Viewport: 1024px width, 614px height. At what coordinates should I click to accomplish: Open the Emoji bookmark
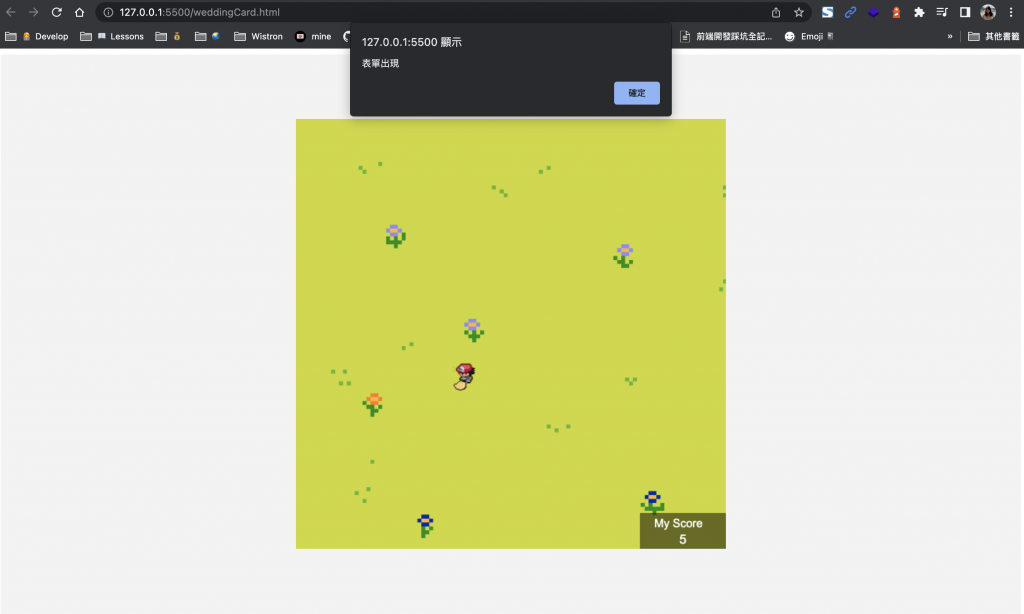click(808, 37)
